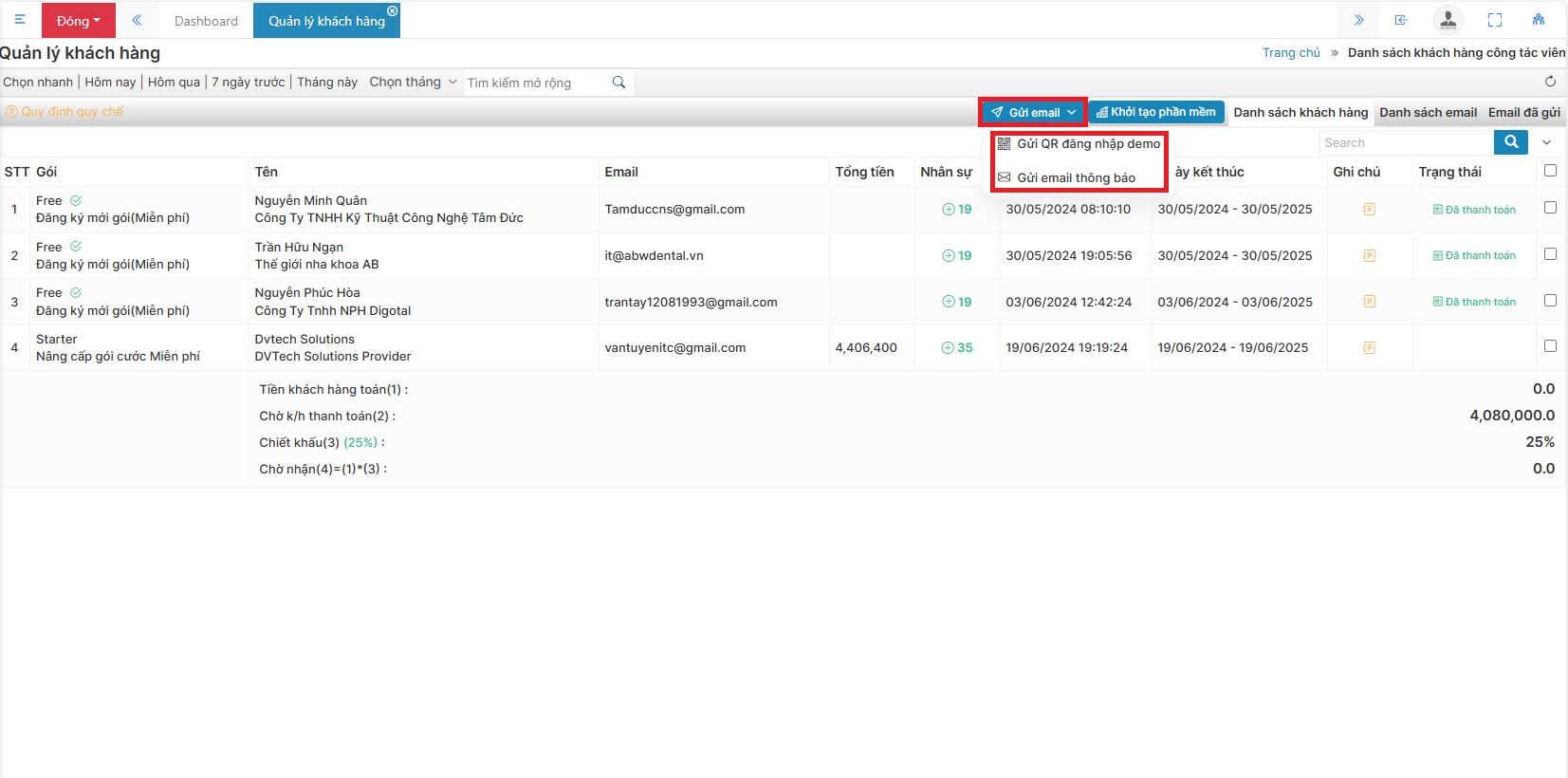
Task: Open Danh sách email tab
Action: pyautogui.click(x=1428, y=112)
